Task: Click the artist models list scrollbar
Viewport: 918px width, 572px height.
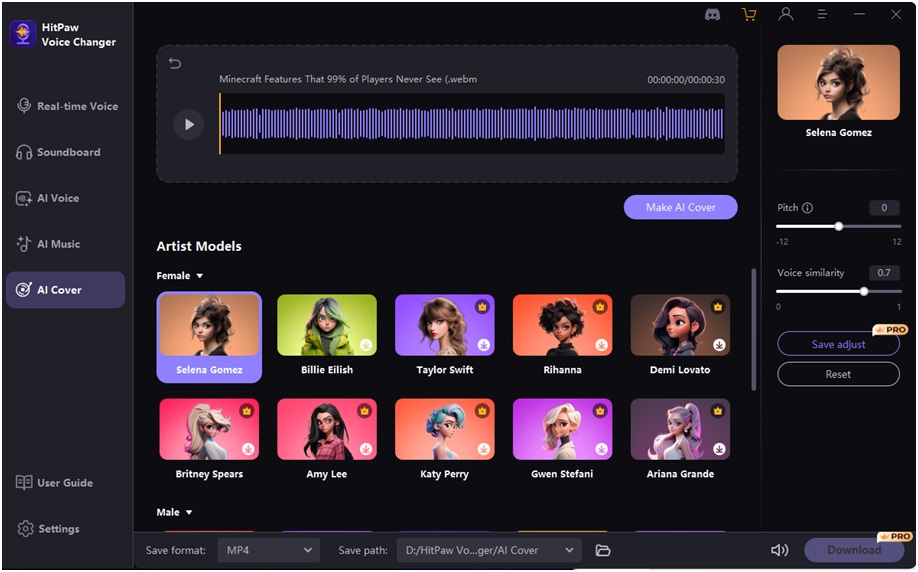Action: 753,330
